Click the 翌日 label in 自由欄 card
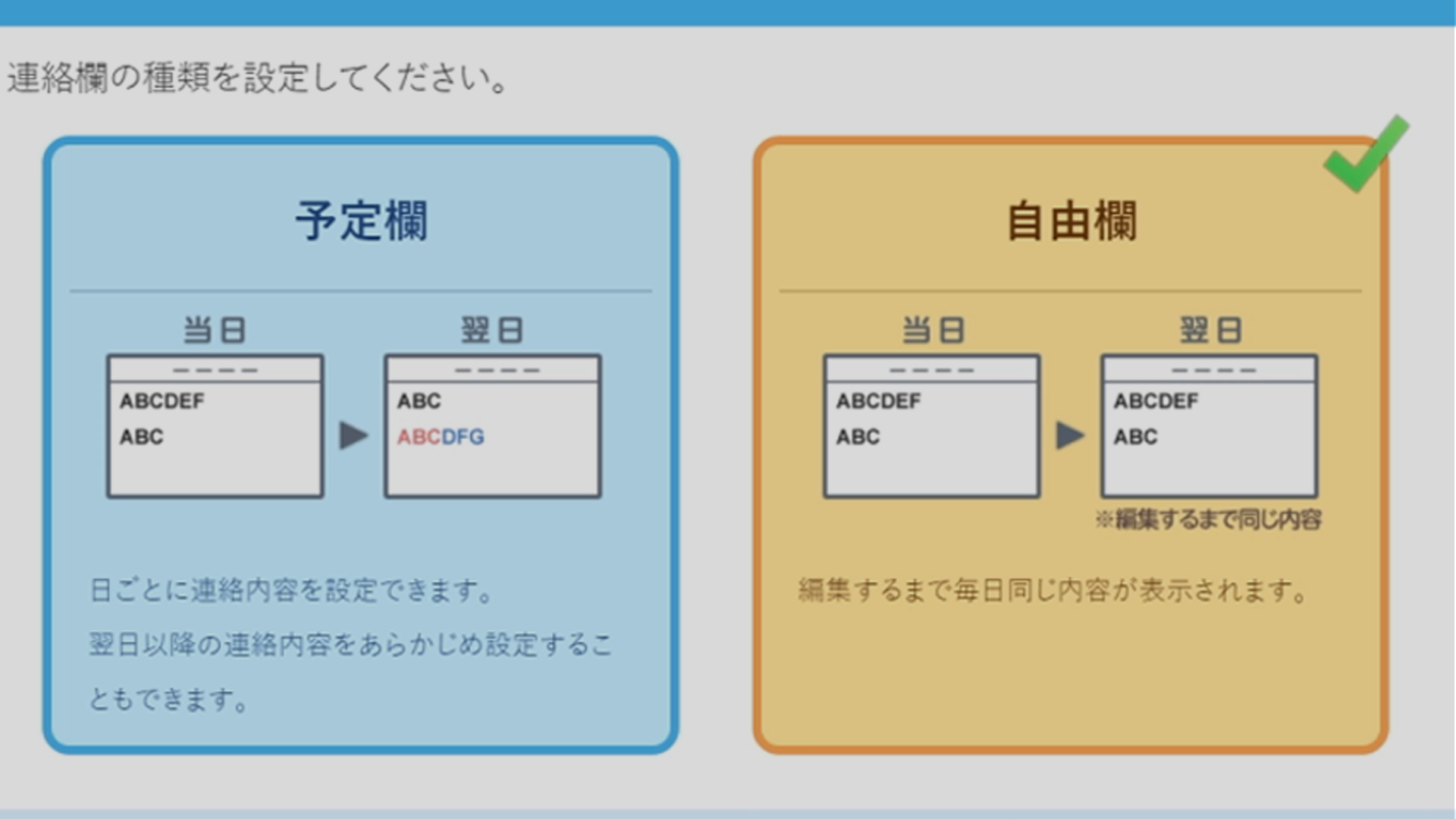 coord(1210,330)
